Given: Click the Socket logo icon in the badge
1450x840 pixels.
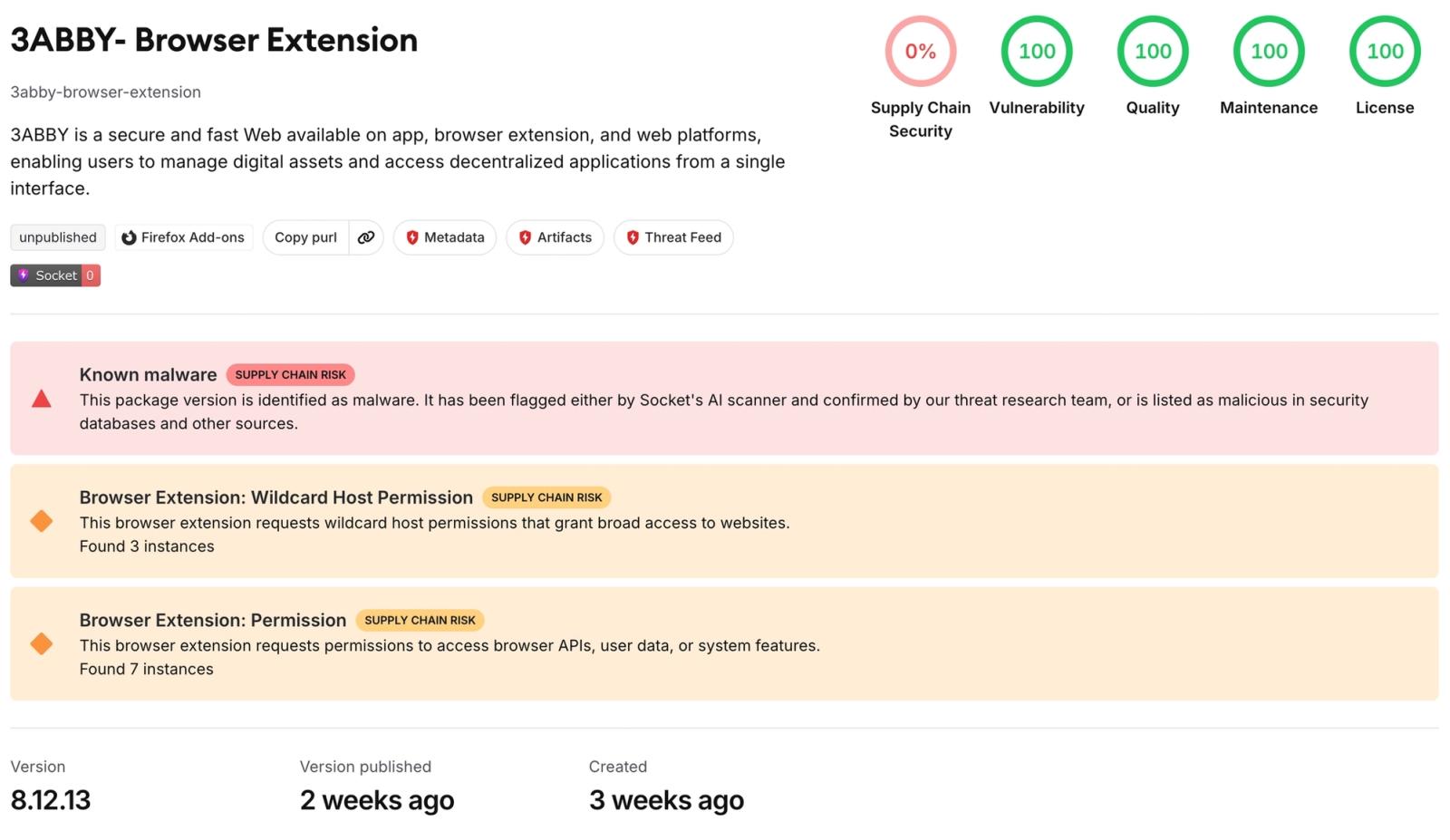Looking at the screenshot, I should 24,275.
